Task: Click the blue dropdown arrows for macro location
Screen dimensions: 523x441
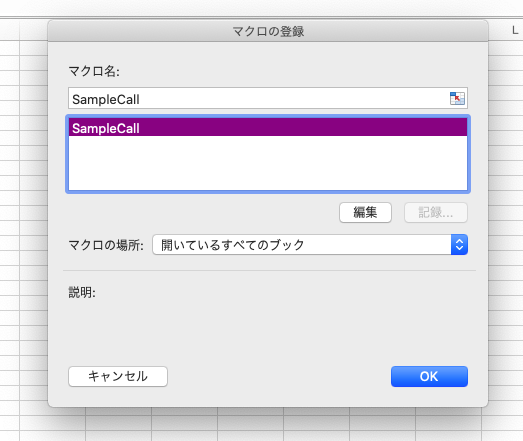Action: [x=459, y=245]
